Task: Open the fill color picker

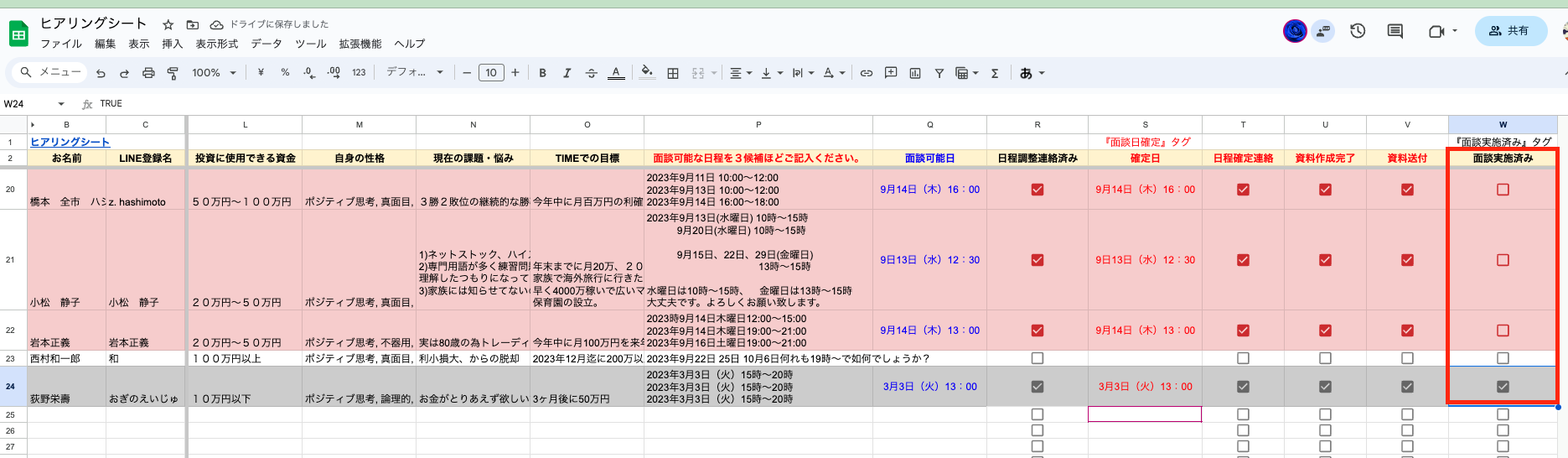Action: [647, 73]
